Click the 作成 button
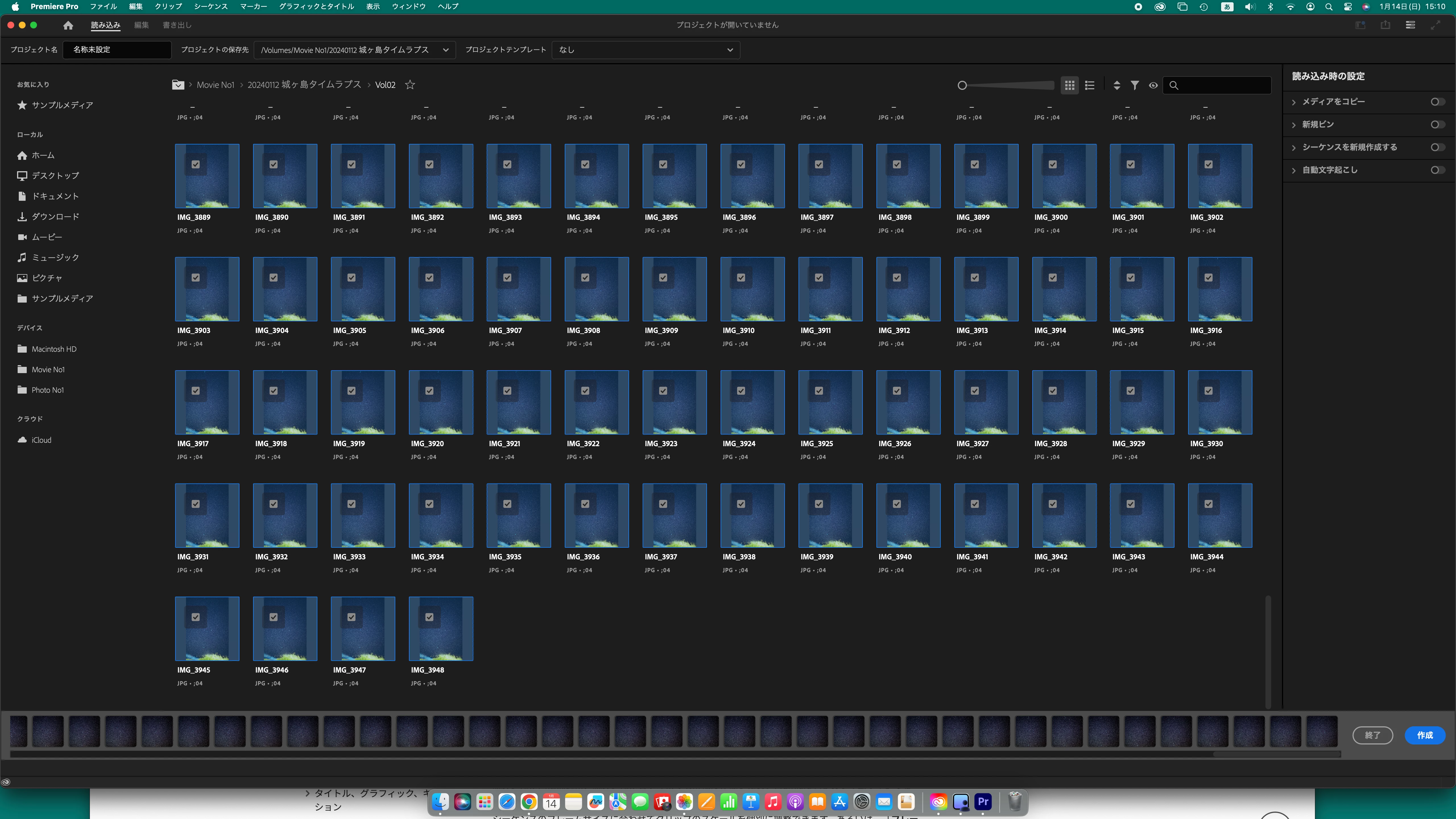 1424,735
